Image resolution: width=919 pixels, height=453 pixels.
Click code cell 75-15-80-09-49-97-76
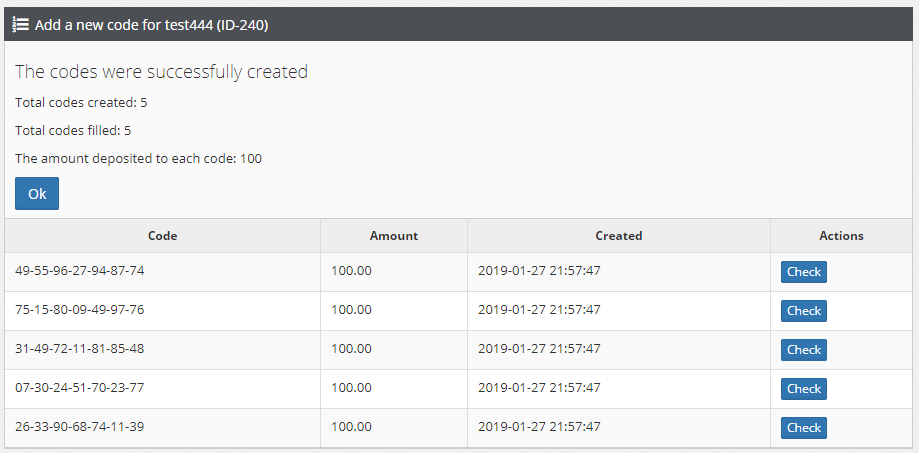click(80, 310)
